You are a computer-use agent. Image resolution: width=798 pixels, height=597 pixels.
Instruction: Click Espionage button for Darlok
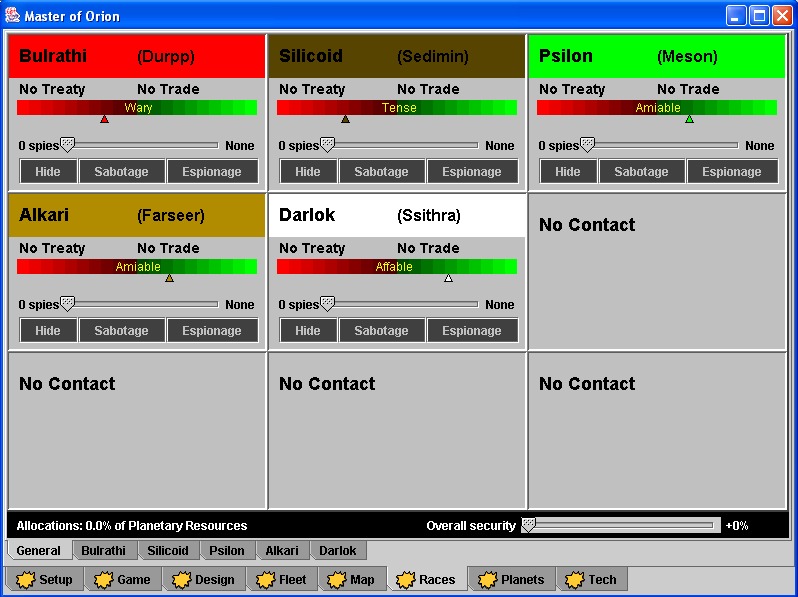coord(471,330)
